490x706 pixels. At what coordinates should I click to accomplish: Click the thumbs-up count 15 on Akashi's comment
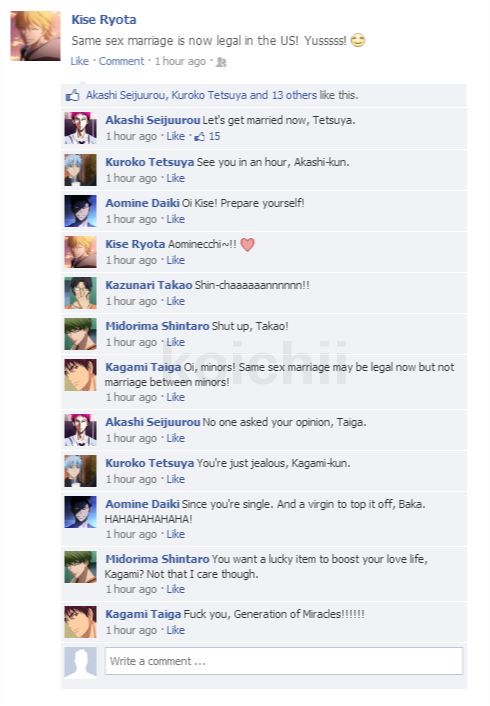point(207,136)
